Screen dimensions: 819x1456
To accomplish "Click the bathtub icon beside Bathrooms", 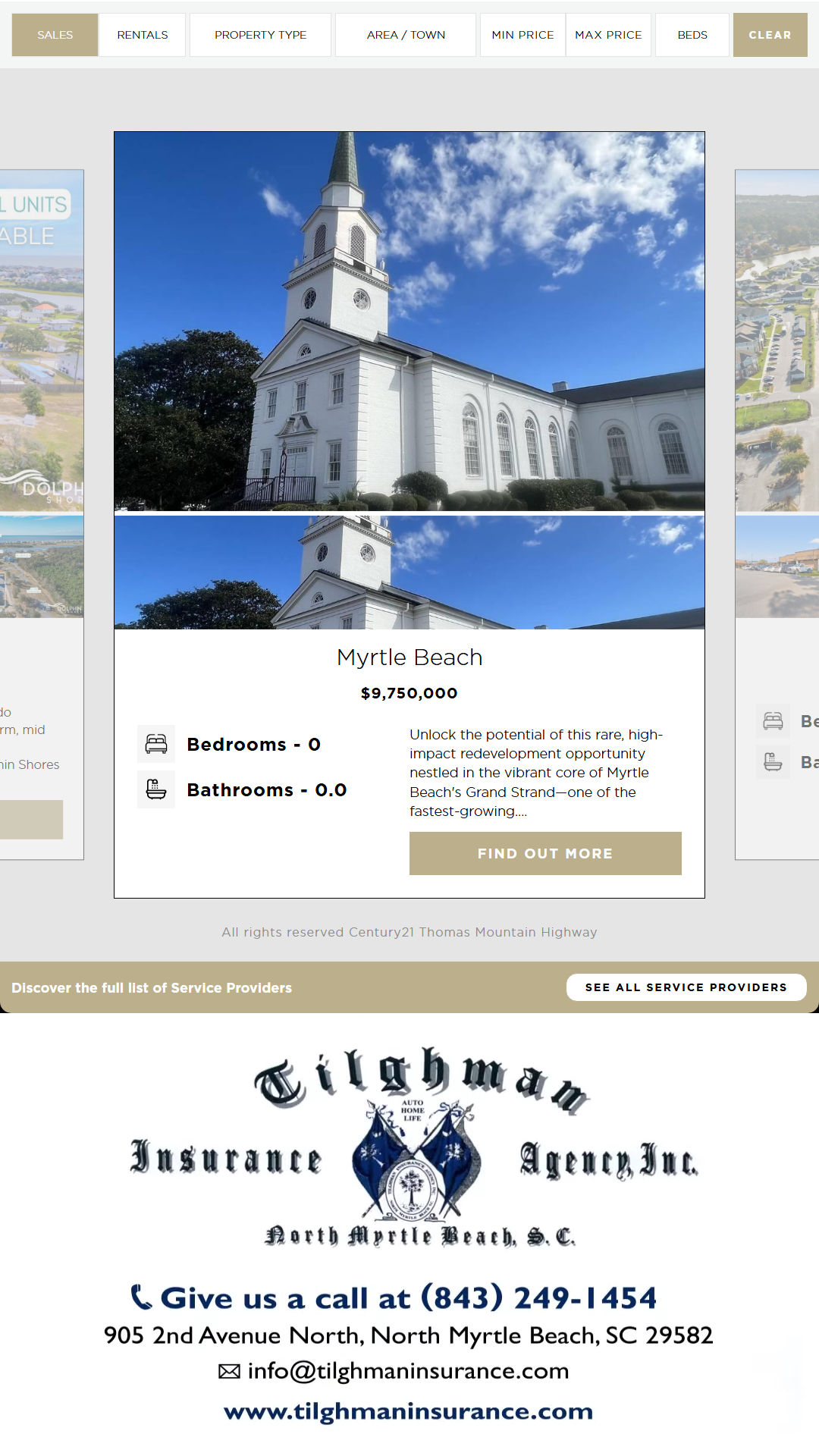I will point(156,789).
